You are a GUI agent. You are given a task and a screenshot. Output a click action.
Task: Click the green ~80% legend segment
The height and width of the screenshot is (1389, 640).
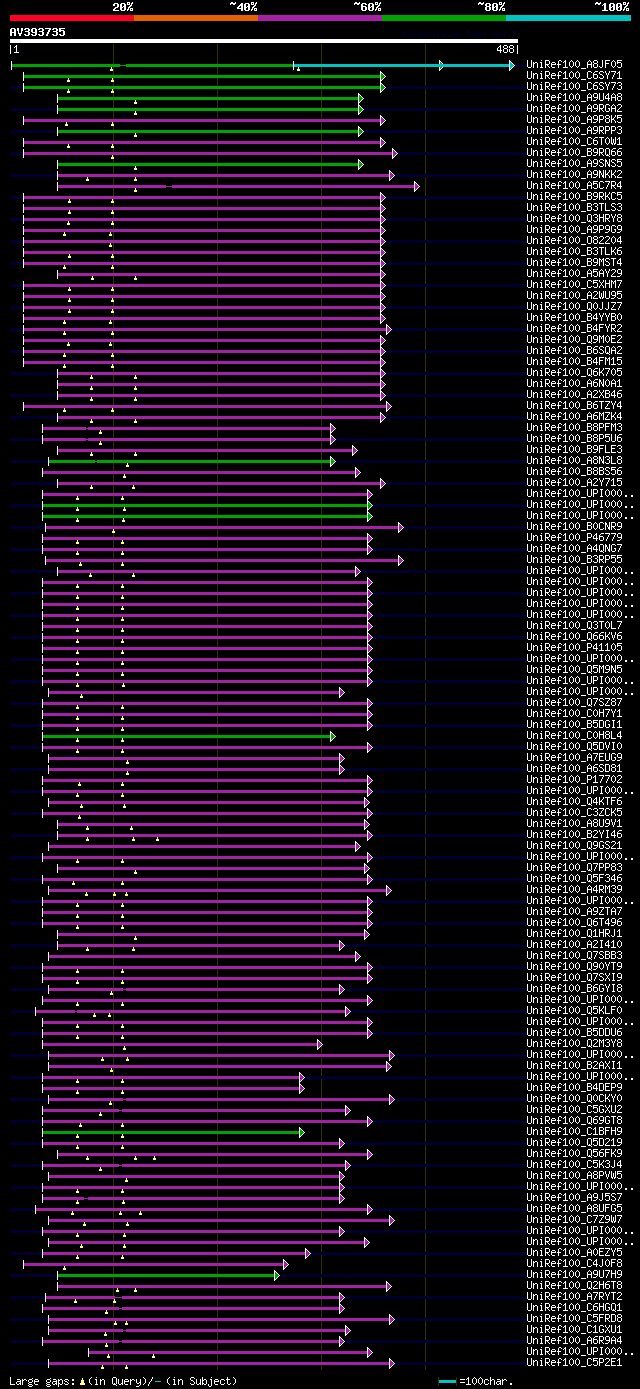pyautogui.click(x=444, y=17)
